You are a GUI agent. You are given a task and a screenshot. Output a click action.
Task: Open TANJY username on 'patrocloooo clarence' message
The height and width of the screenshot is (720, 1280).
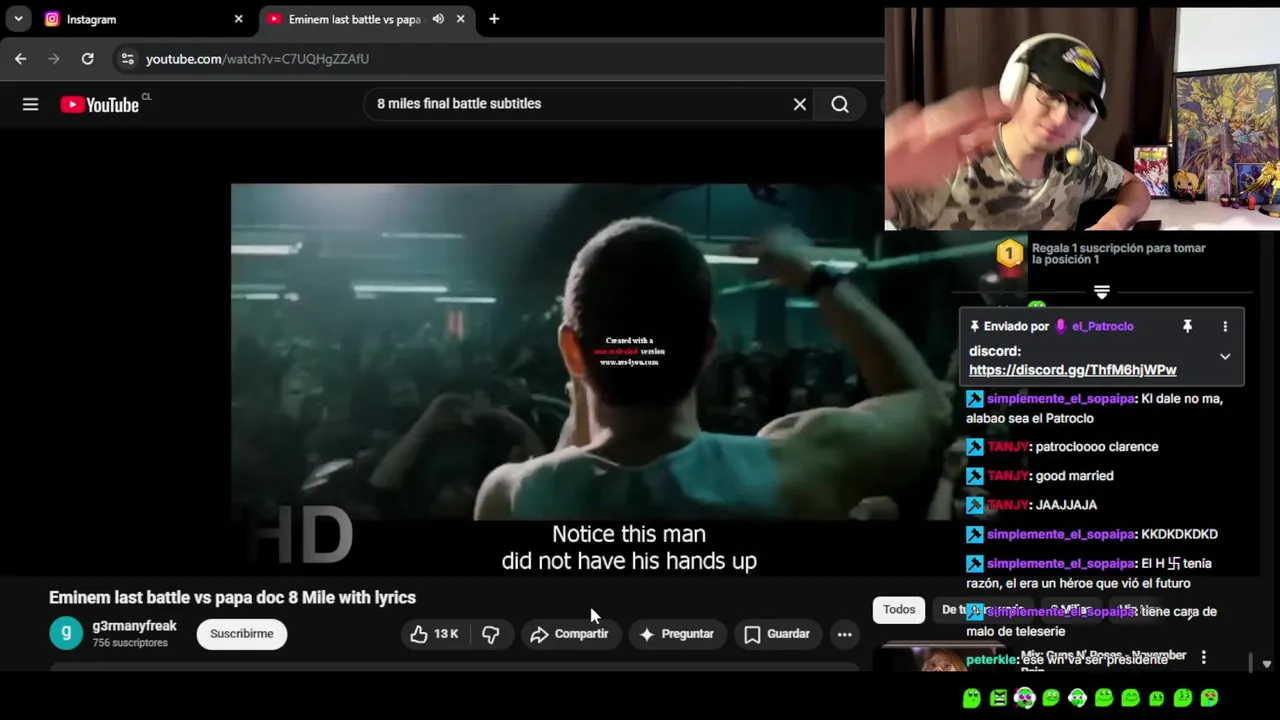1008,447
